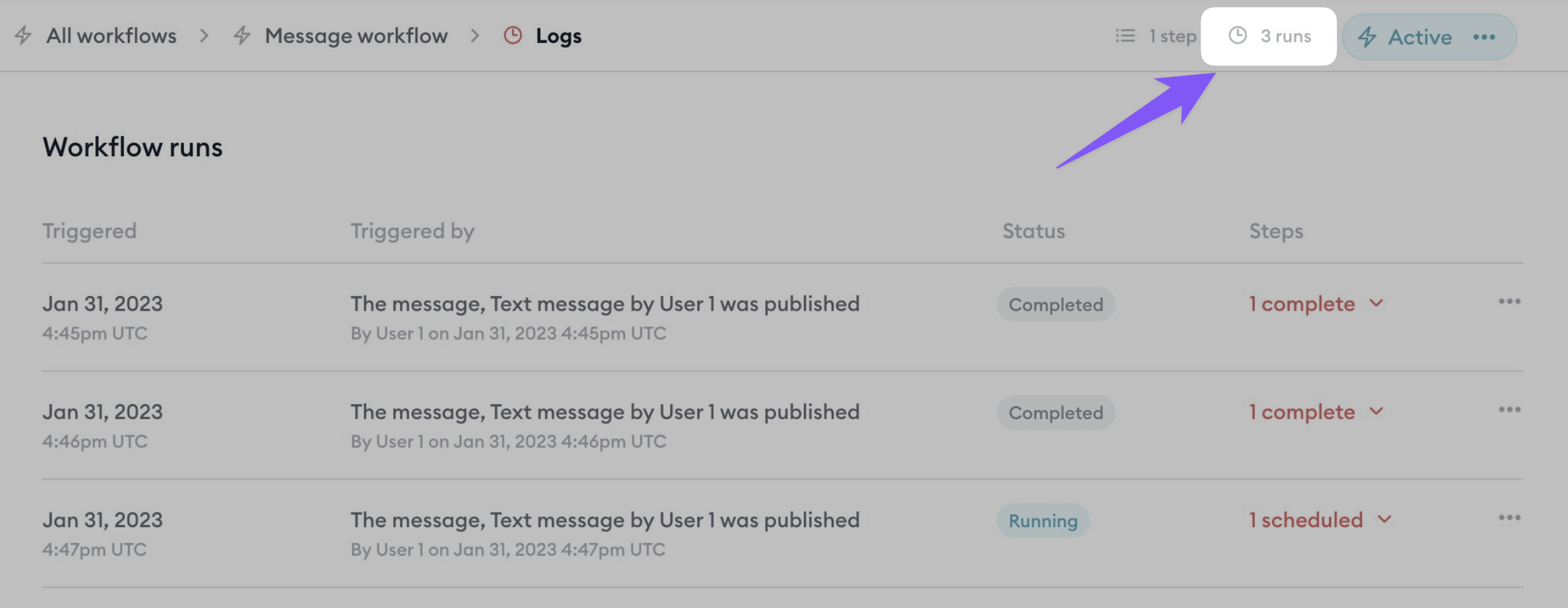Open the three-dot menu beside Active
This screenshot has height=608, width=1568.
point(1484,37)
